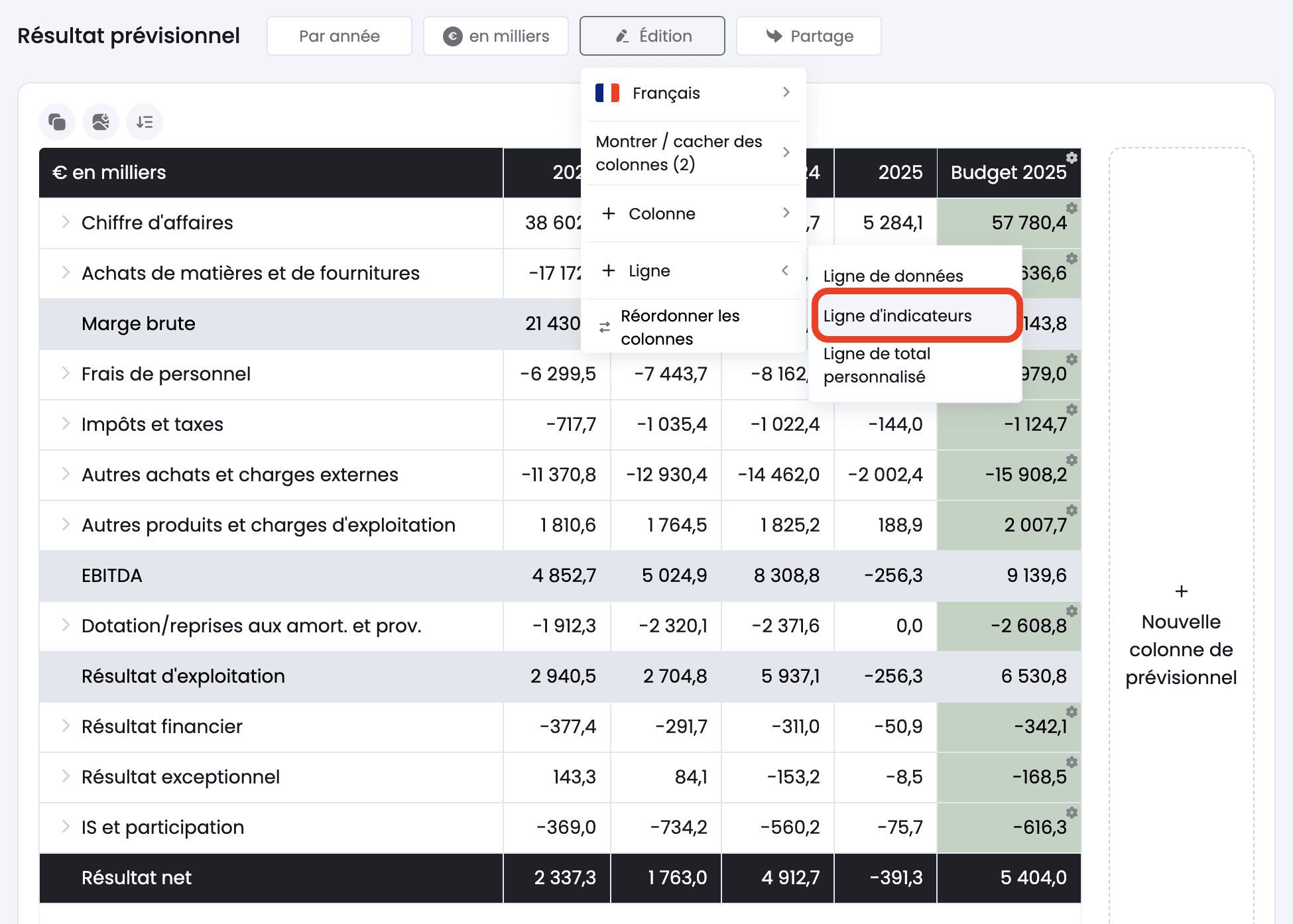This screenshot has height=924, width=1293.
Task: Click Impôts et taxes value -717,7
Action: (571, 424)
